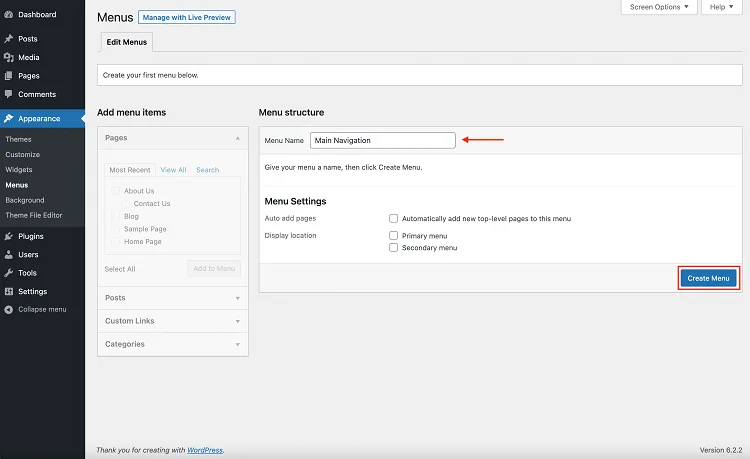This screenshot has width=750, height=459.
Task: Open the Media menu label
Action: coord(29,57)
